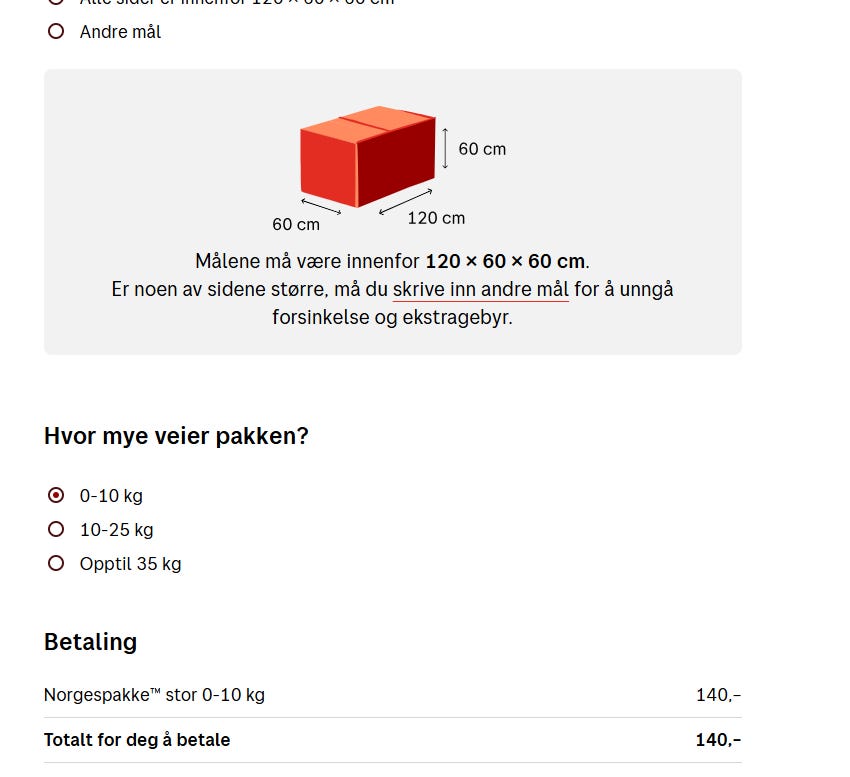Click the bold total amount 140,-
This screenshot has width=850, height=777.
pyautogui.click(x=718, y=740)
